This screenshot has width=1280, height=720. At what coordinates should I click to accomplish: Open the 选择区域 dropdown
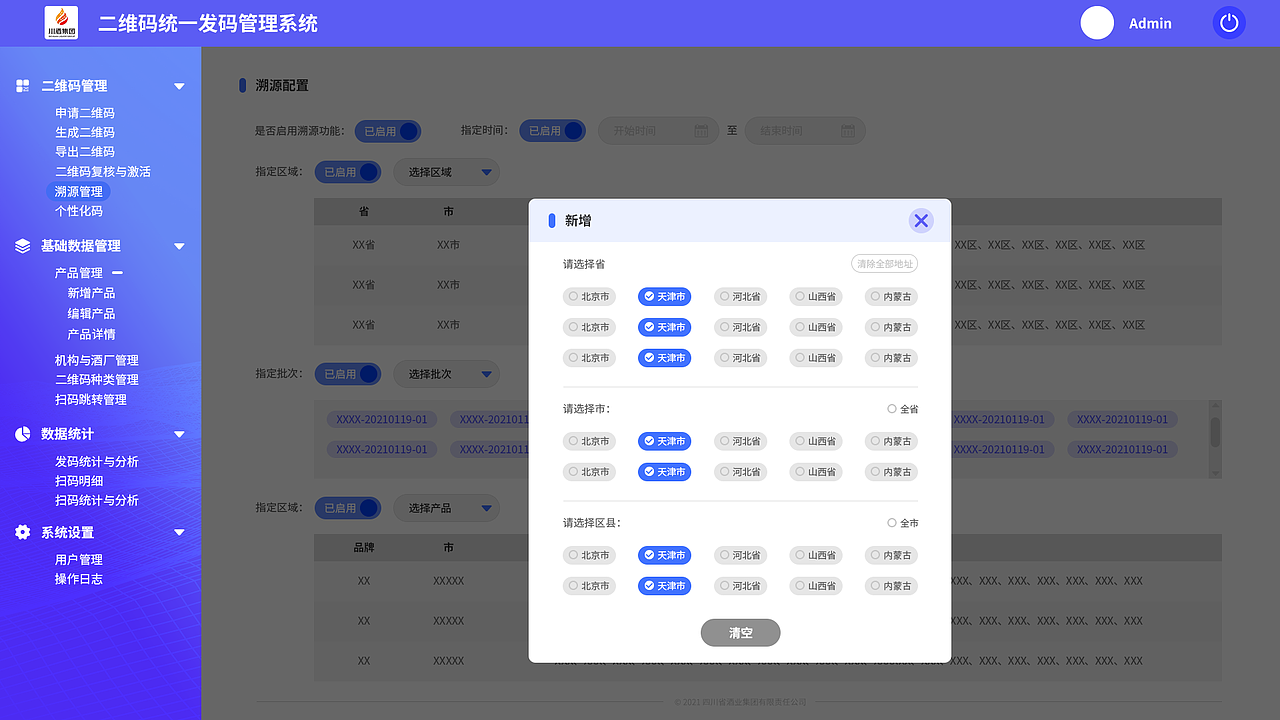(x=446, y=171)
